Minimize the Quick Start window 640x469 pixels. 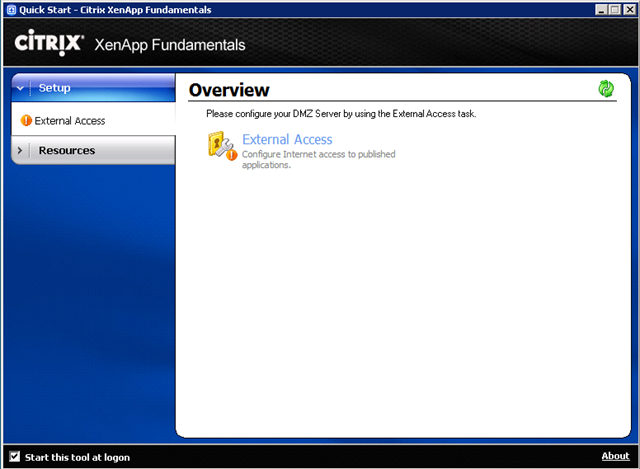[600, 10]
